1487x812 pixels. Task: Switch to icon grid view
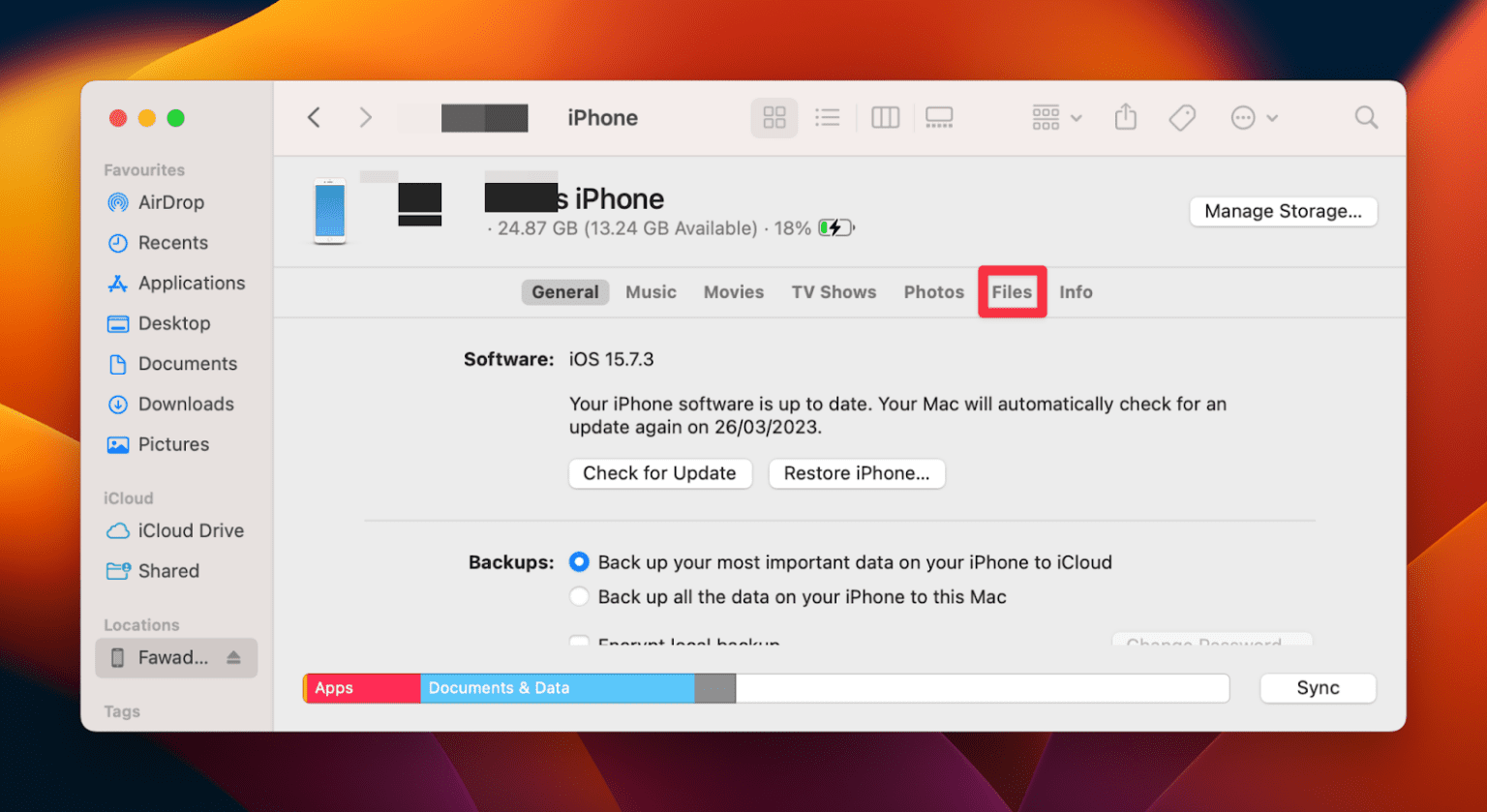click(774, 118)
